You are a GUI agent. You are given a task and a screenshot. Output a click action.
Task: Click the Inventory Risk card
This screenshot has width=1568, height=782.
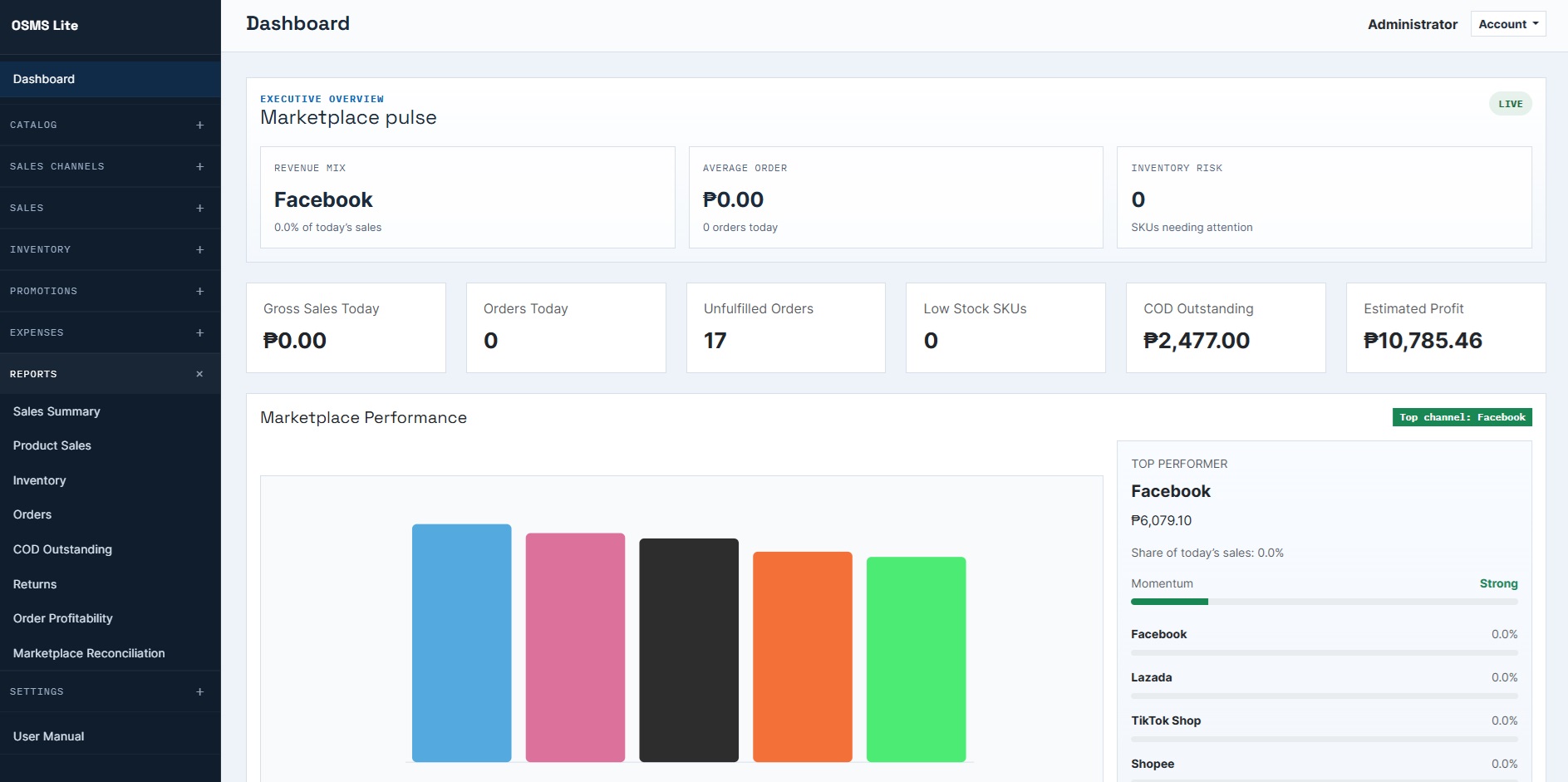click(x=1325, y=197)
